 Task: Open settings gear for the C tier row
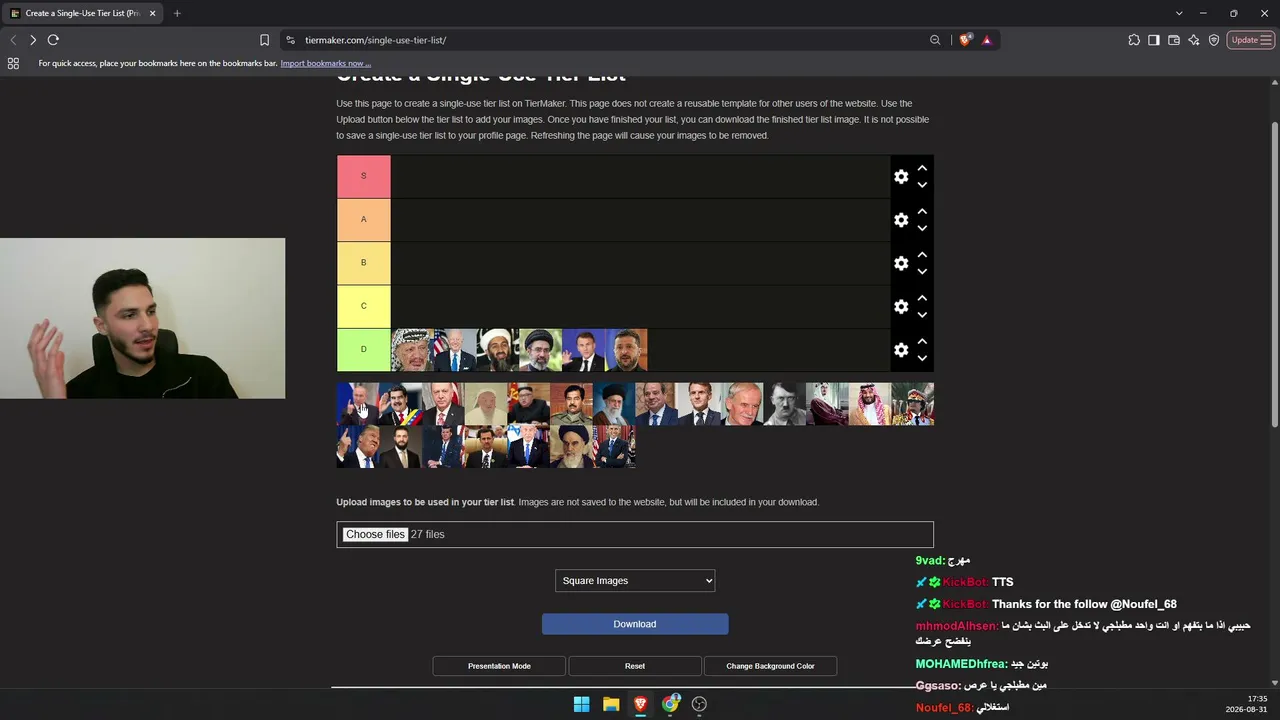click(901, 307)
